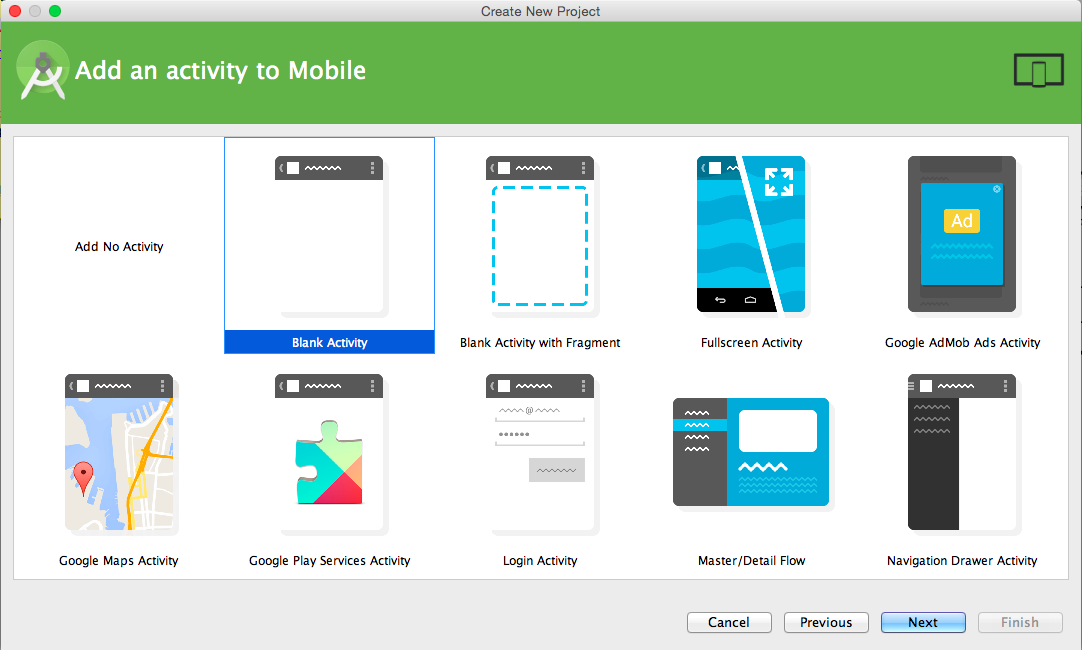
Task: Select the Add No Activity option
Action: coord(119,246)
